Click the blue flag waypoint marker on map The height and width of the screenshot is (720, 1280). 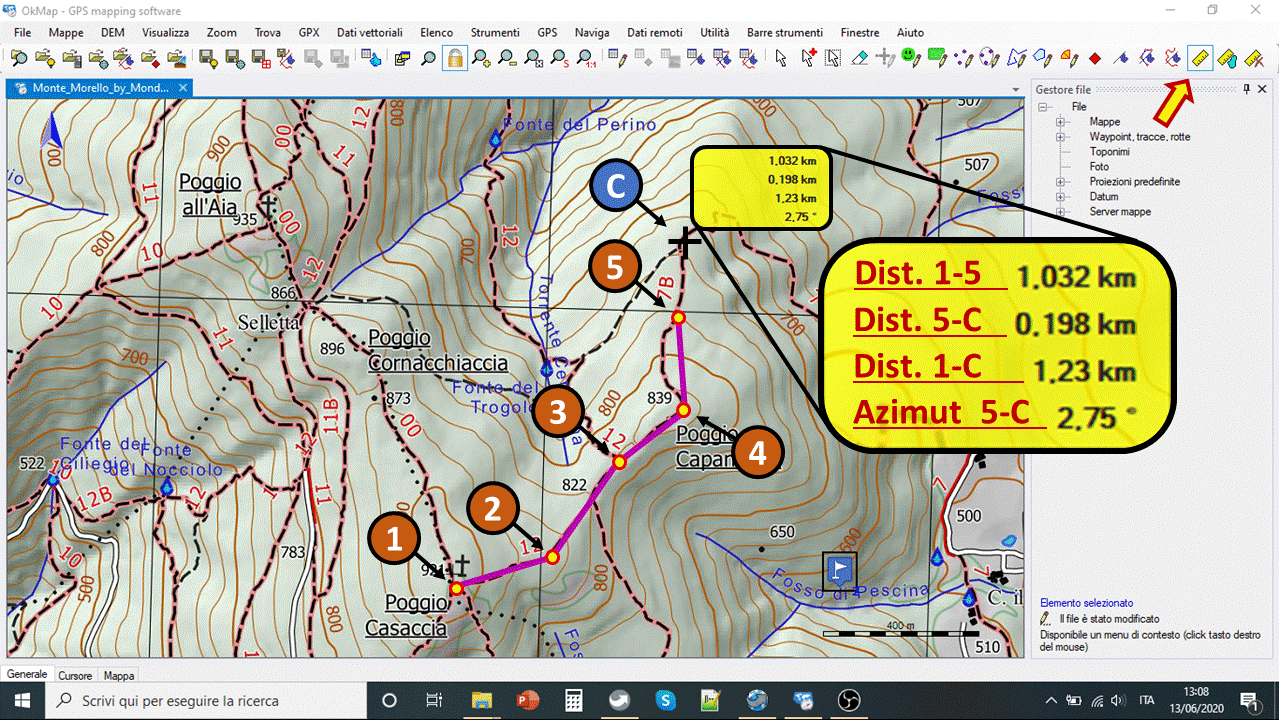tap(840, 570)
